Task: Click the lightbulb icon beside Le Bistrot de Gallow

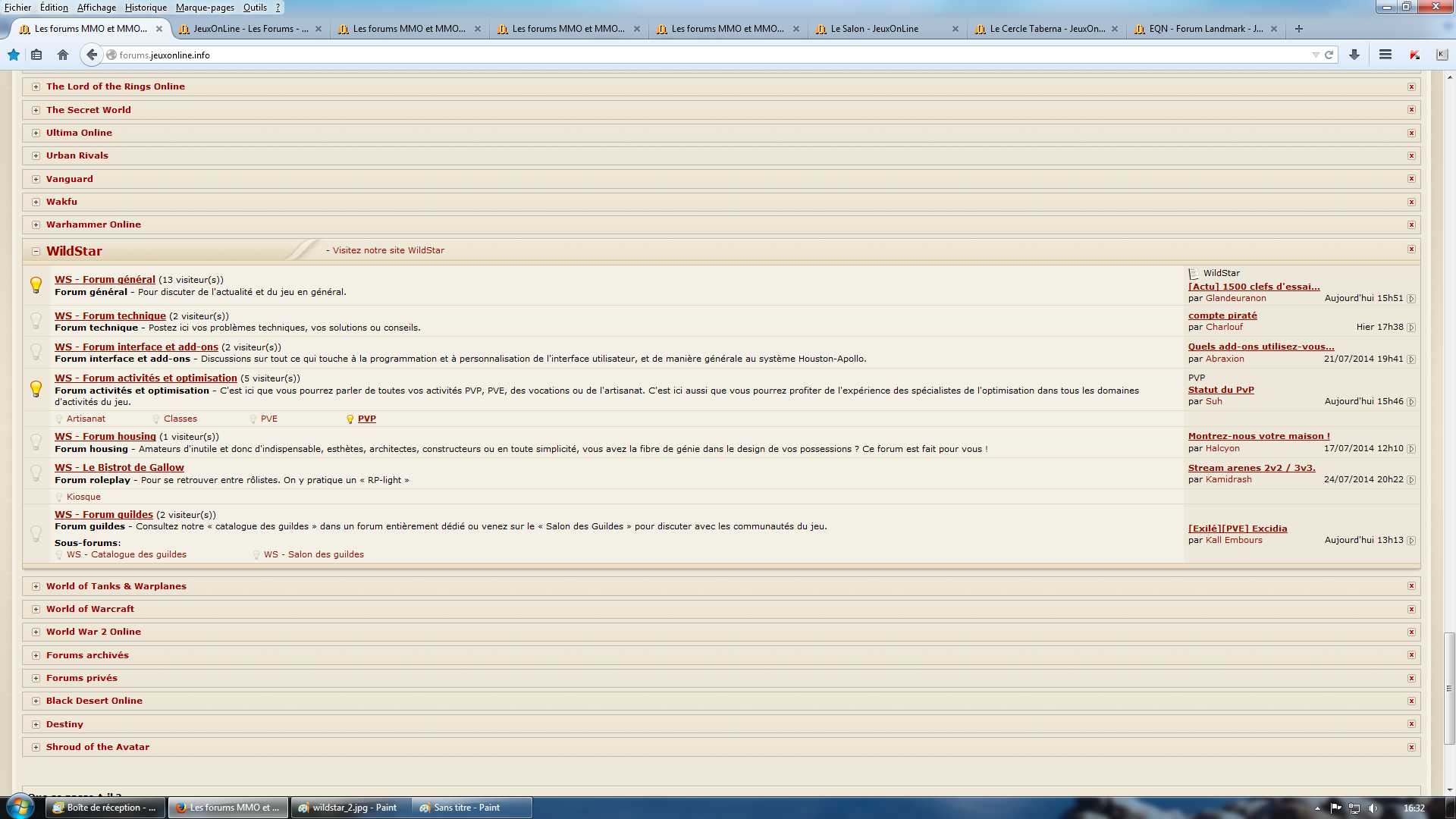Action: pyautogui.click(x=36, y=473)
